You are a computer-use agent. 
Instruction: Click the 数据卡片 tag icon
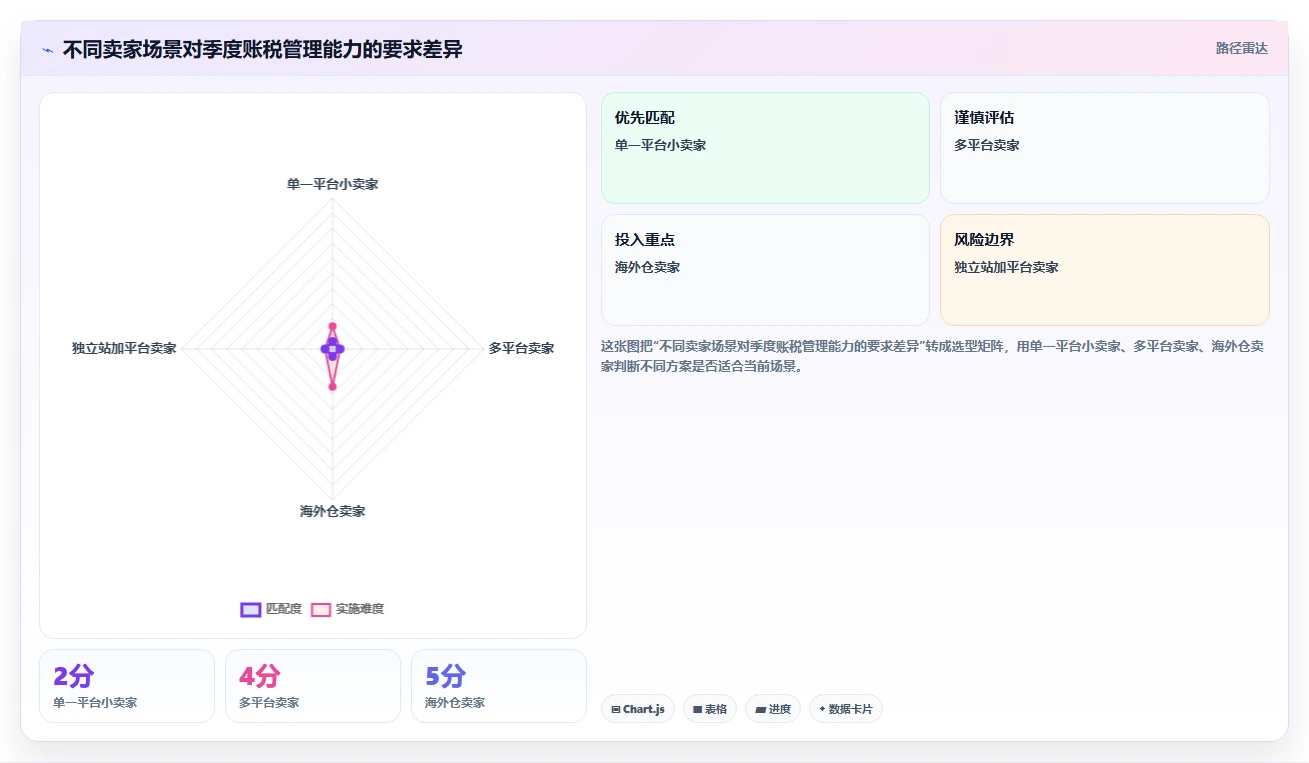pos(822,709)
